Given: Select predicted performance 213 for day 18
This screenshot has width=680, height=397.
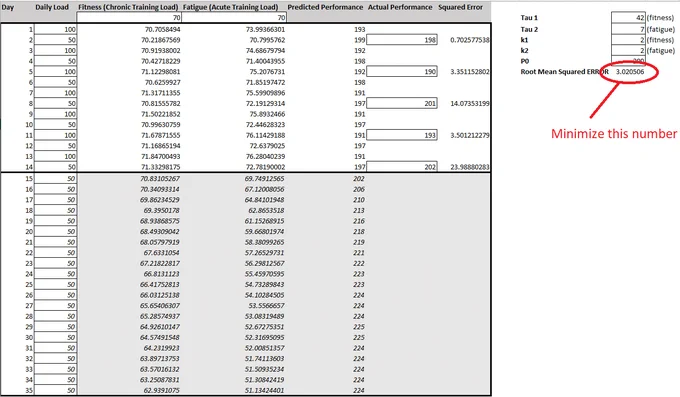Looking at the screenshot, I should (359, 210).
